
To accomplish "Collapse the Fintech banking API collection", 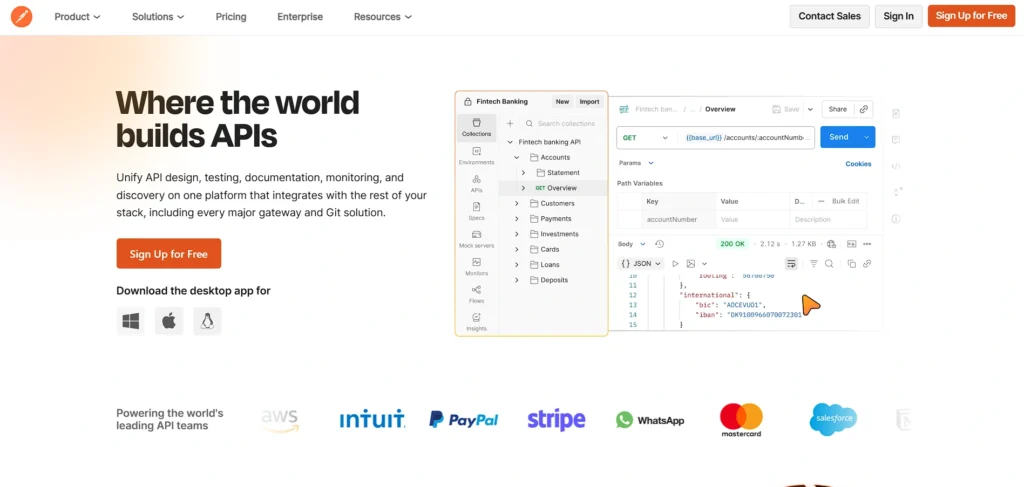I will click(510, 142).
